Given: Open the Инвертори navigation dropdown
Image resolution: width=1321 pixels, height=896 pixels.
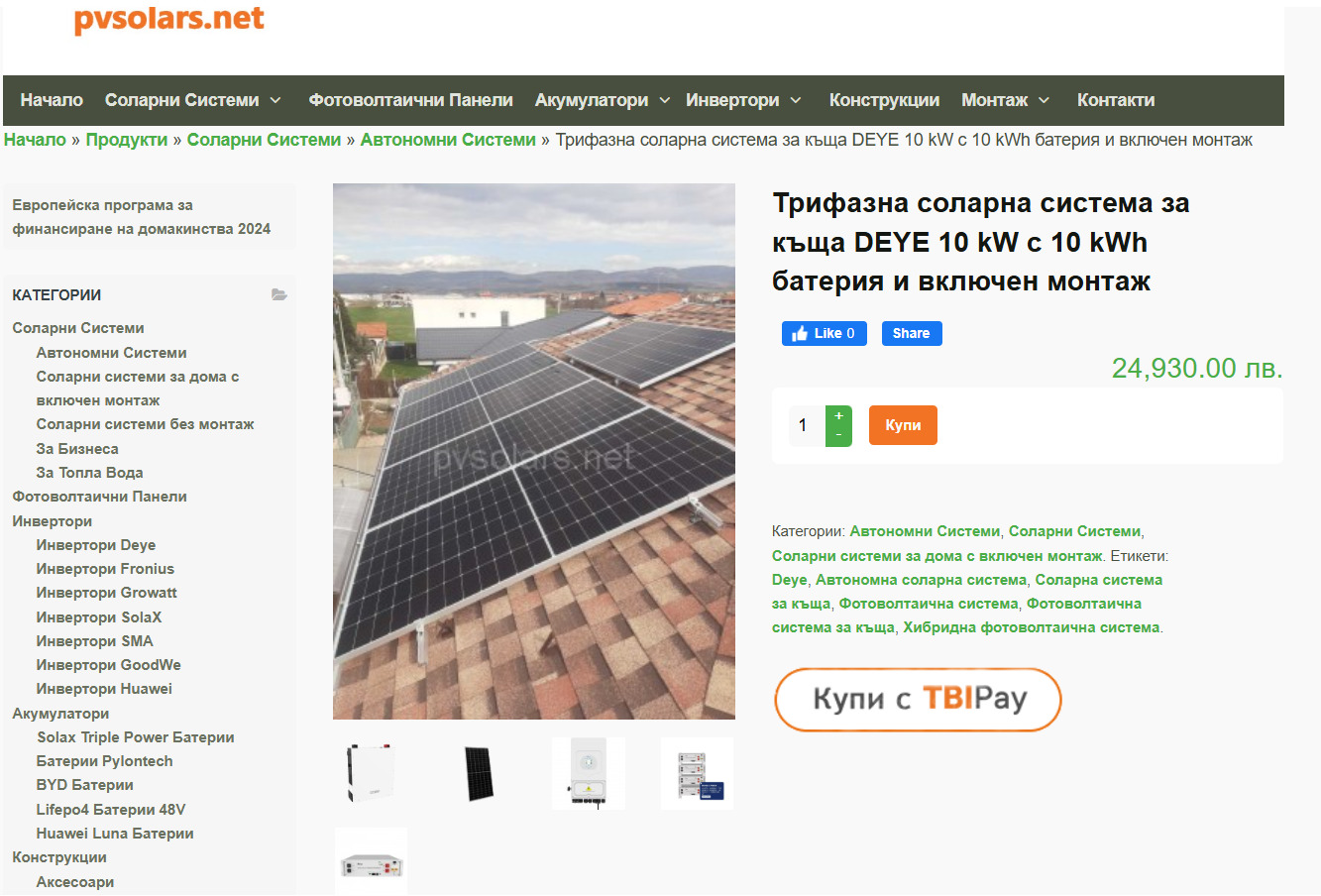Looking at the screenshot, I should pos(733,99).
